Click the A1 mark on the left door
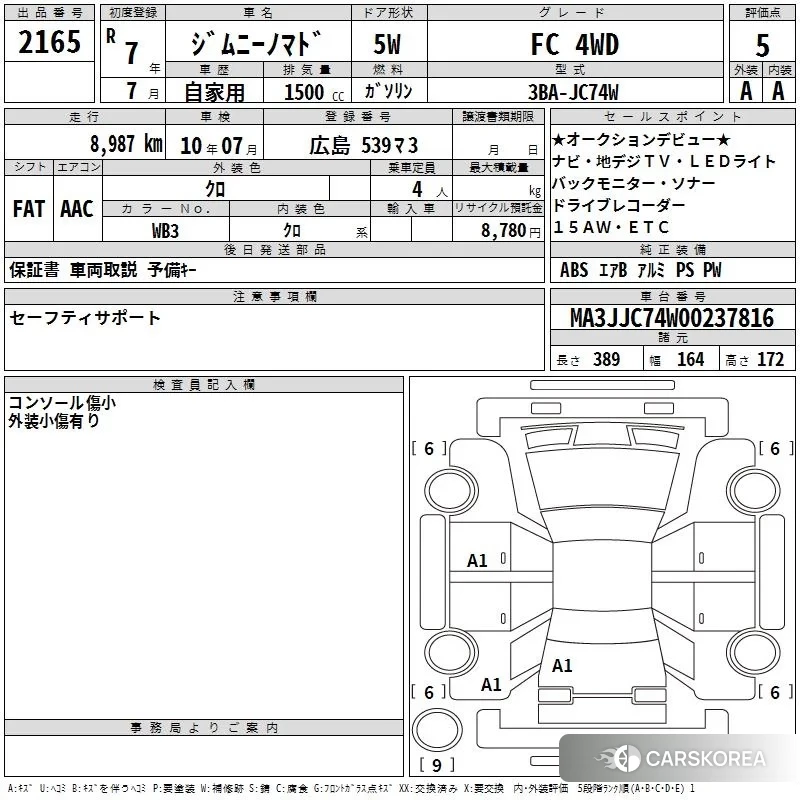The image size is (800, 800). click(477, 561)
